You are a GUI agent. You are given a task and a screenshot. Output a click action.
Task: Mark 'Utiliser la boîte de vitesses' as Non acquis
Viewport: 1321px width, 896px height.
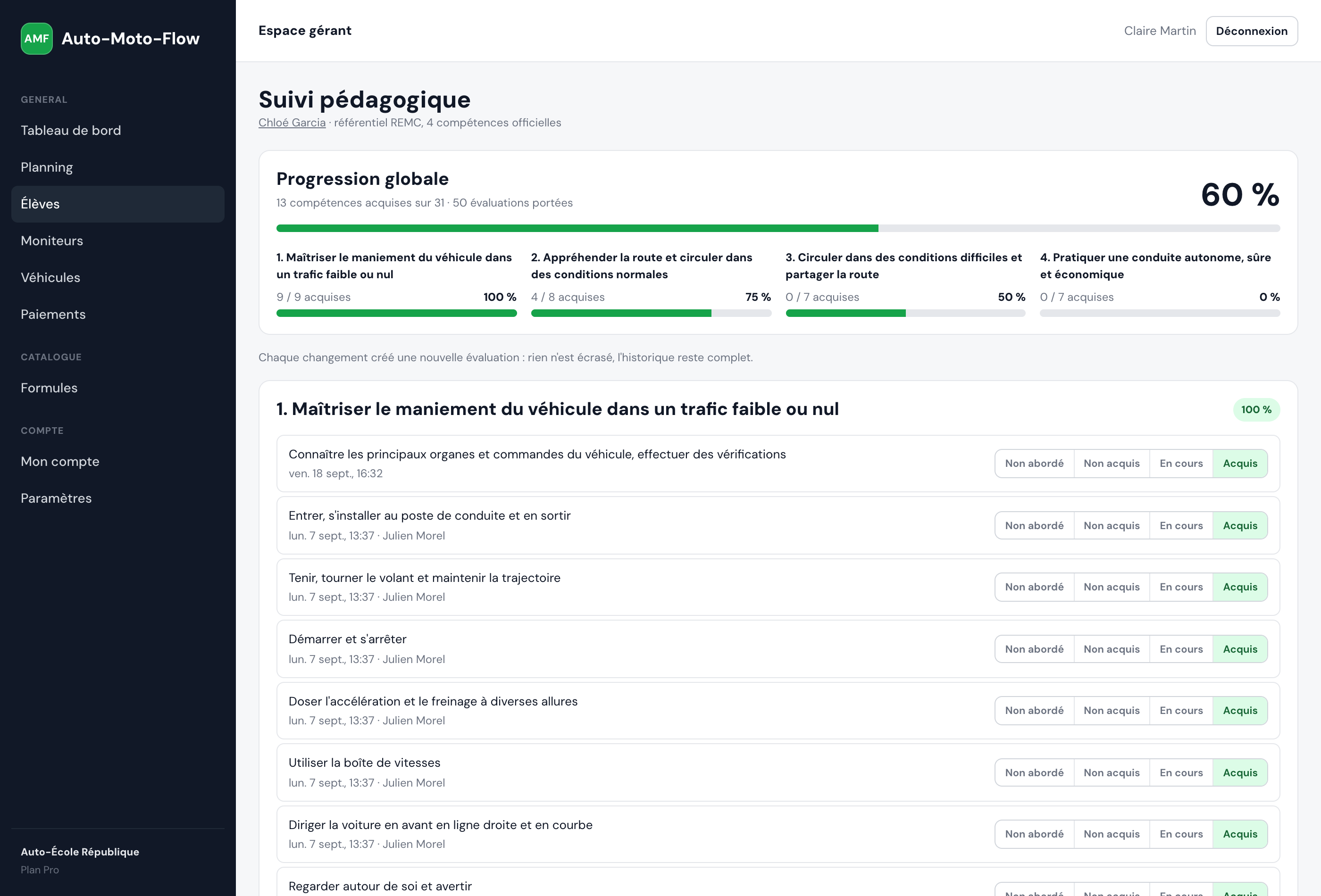(1111, 773)
